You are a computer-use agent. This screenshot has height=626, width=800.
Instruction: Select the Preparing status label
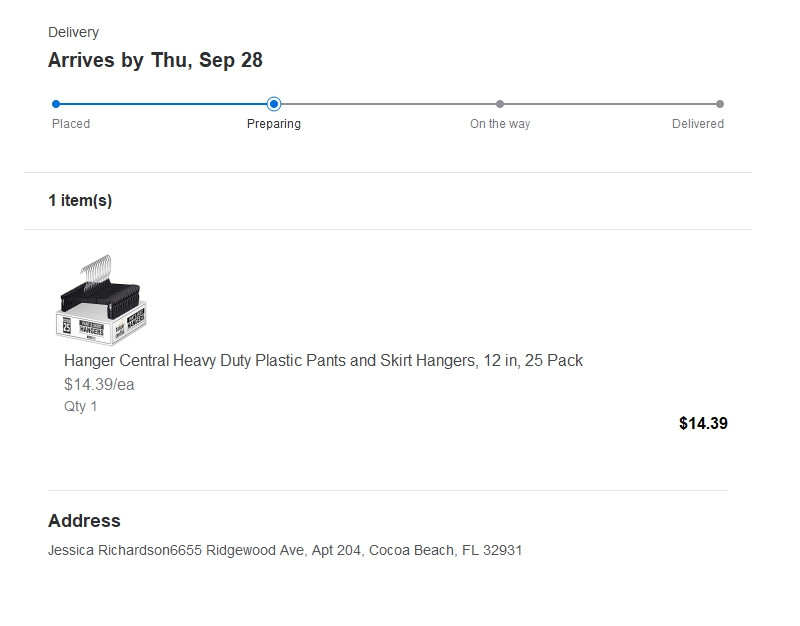[274, 124]
